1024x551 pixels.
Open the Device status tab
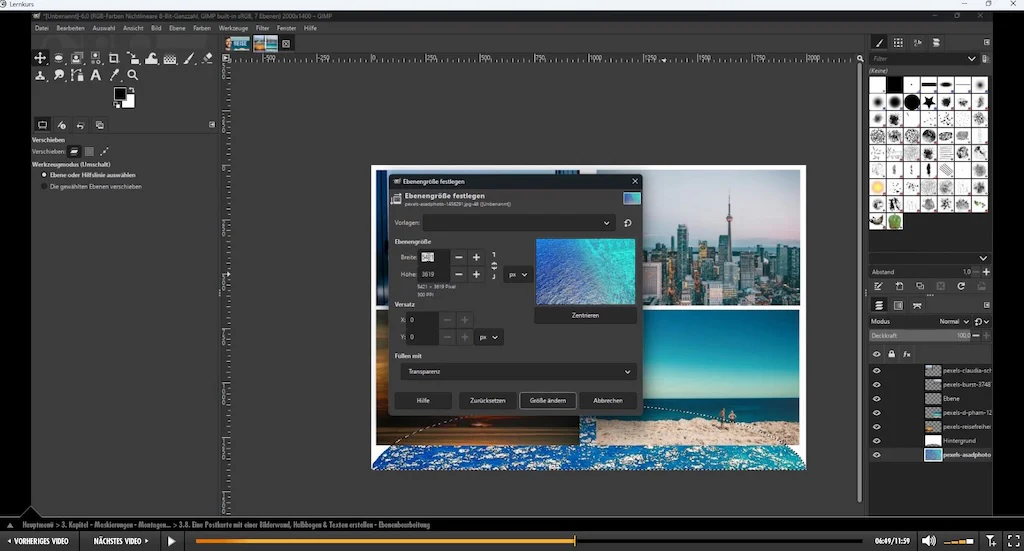(x=61, y=125)
